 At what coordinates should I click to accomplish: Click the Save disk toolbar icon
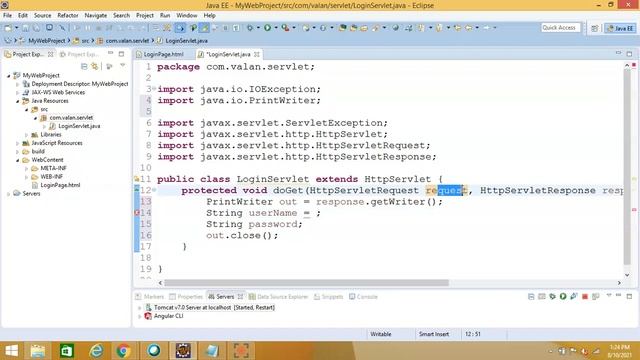pos(25,28)
